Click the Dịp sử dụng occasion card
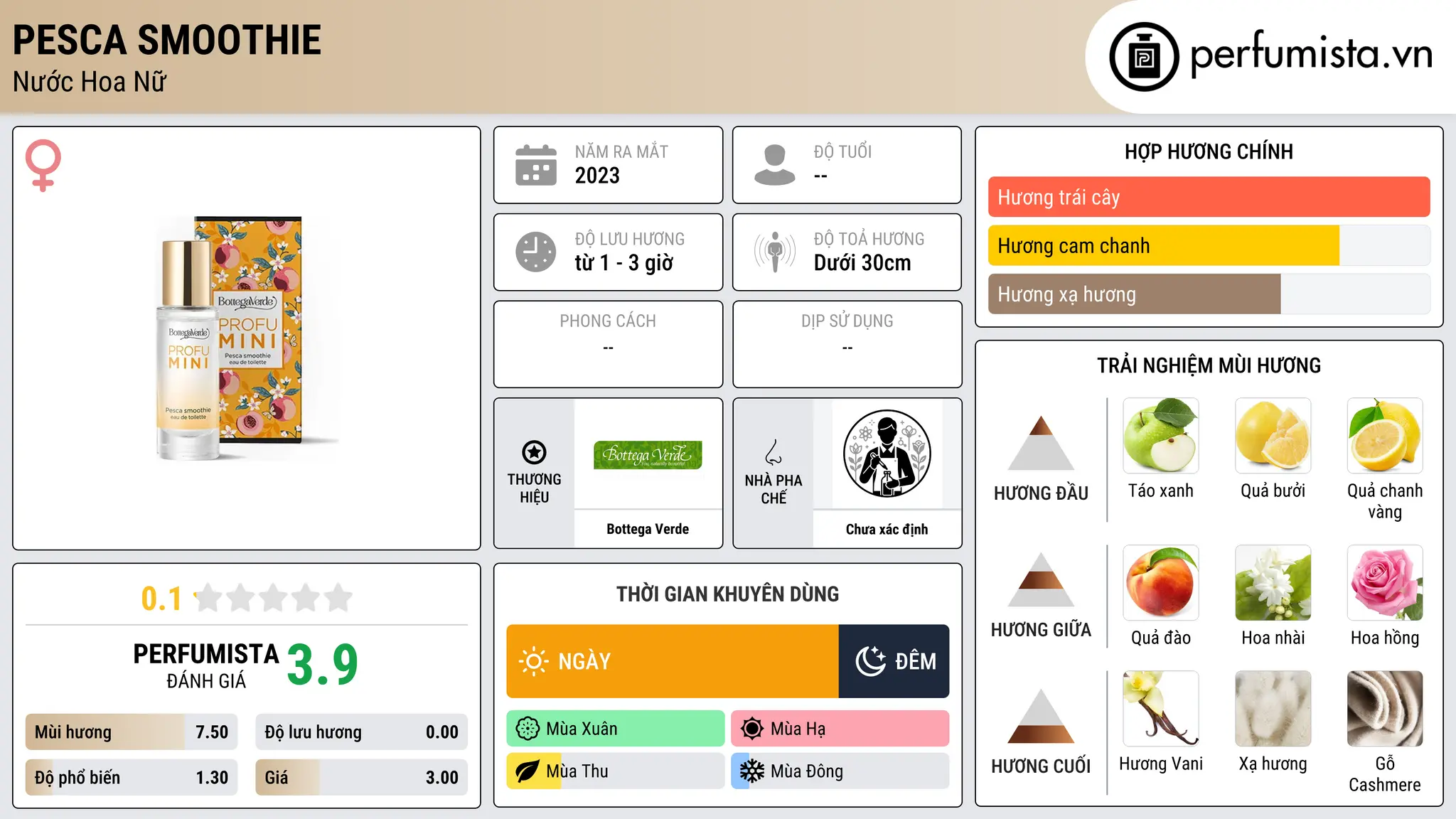 click(847, 344)
